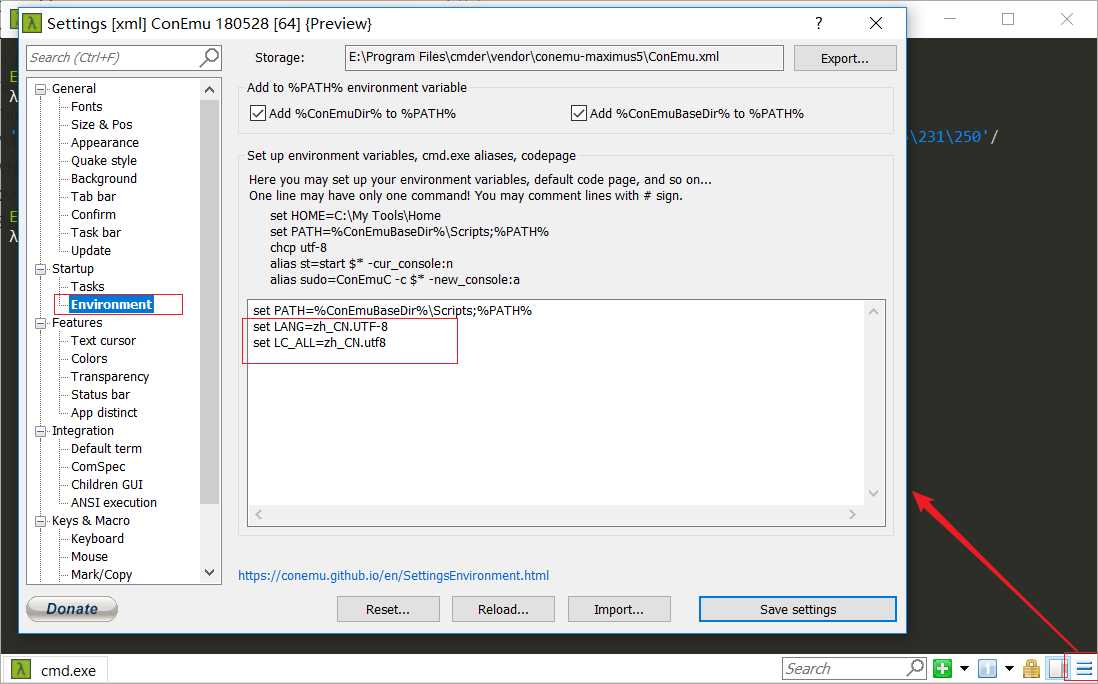Open the Default term settings page
This screenshot has height=684, width=1098.
[106, 449]
